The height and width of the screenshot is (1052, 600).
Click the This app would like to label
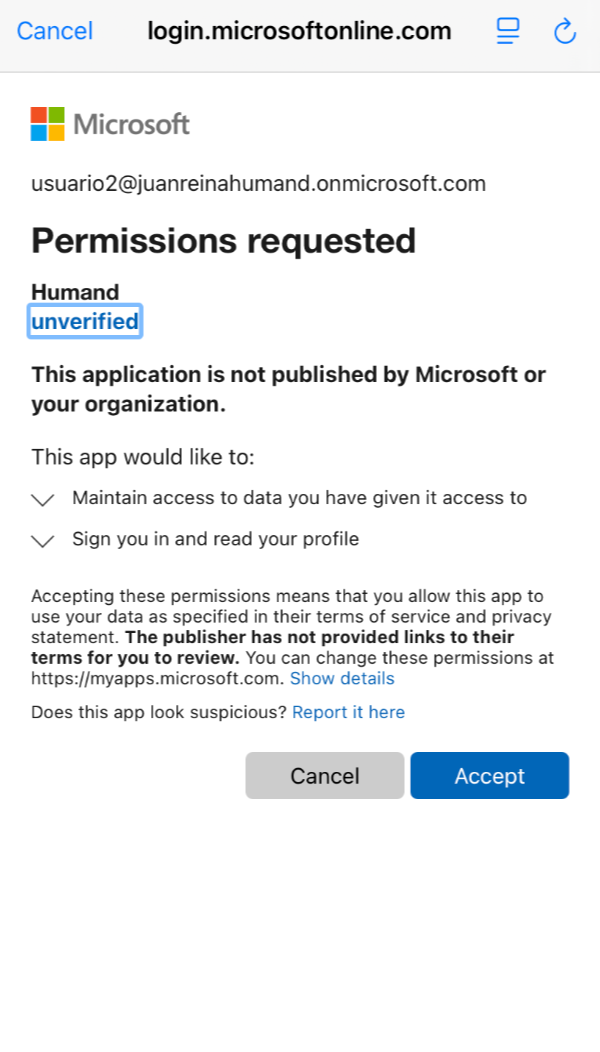(143, 458)
